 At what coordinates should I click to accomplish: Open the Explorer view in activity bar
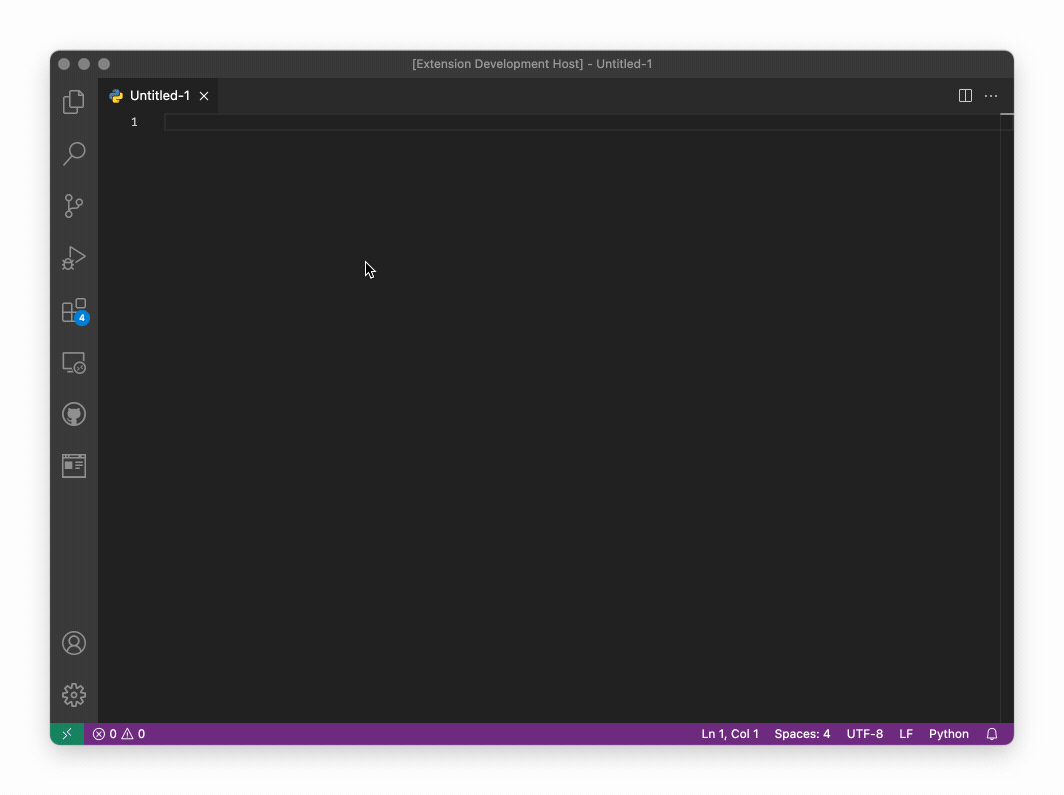coord(74,102)
